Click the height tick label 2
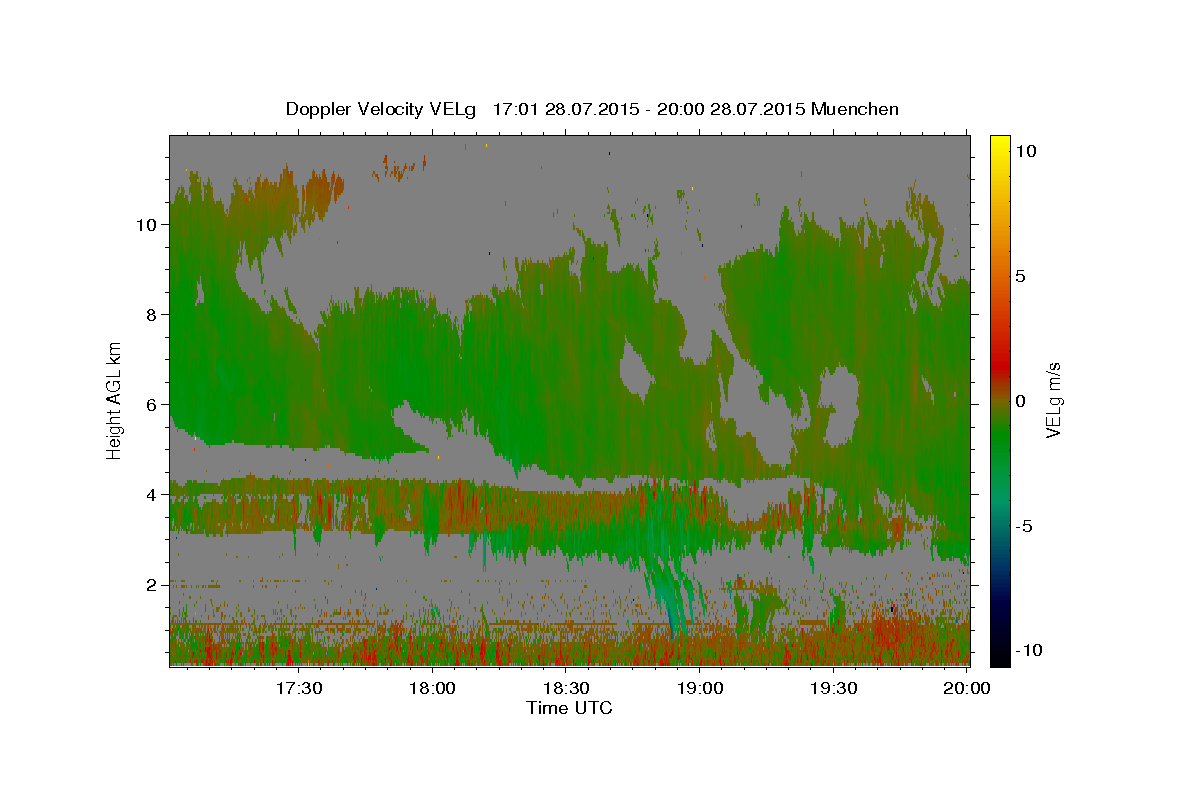This screenshot has width=1200, height=800. [151, 584]
